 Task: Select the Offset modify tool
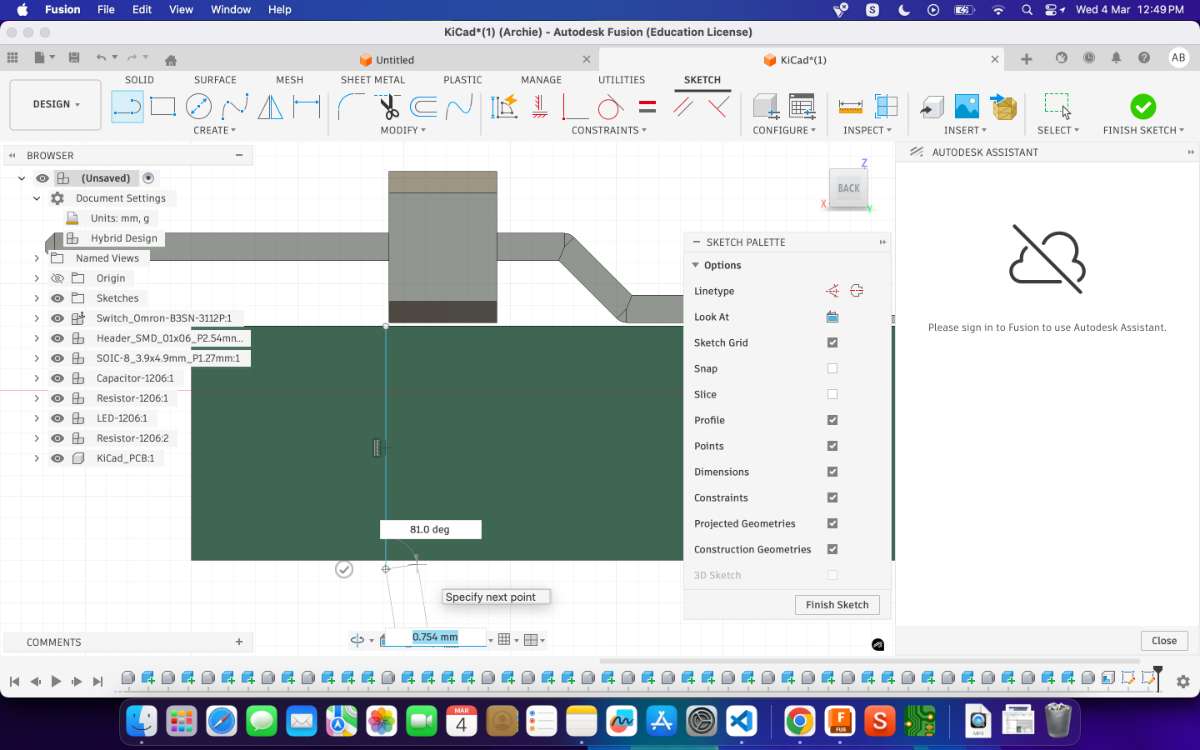pyautogui.click(x=424, y=106)
